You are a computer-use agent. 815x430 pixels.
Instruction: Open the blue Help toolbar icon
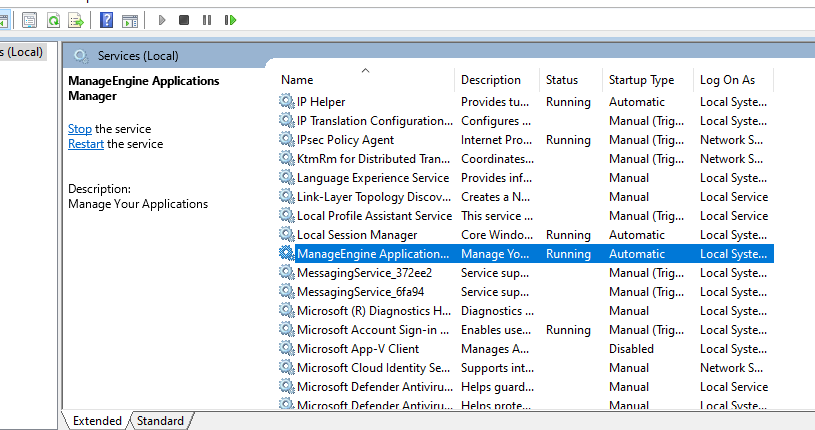coord(106,20)
